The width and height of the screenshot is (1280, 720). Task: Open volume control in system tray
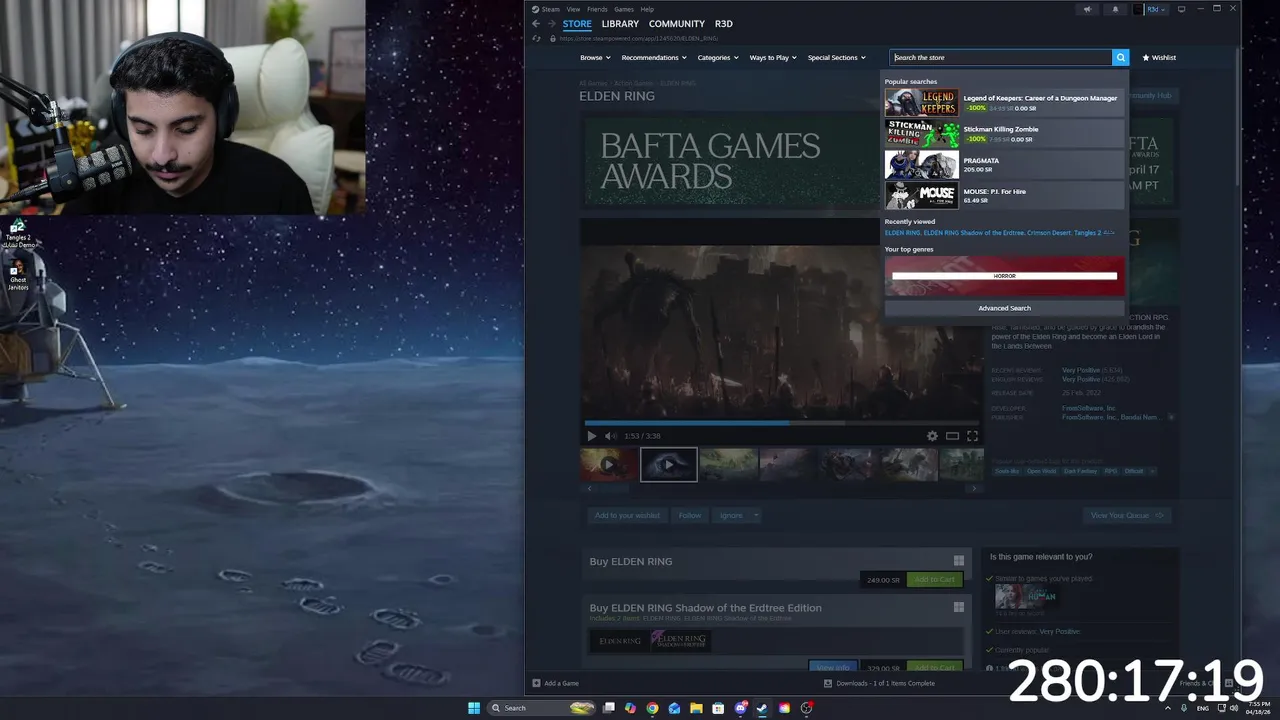(x=1236, y=708)
